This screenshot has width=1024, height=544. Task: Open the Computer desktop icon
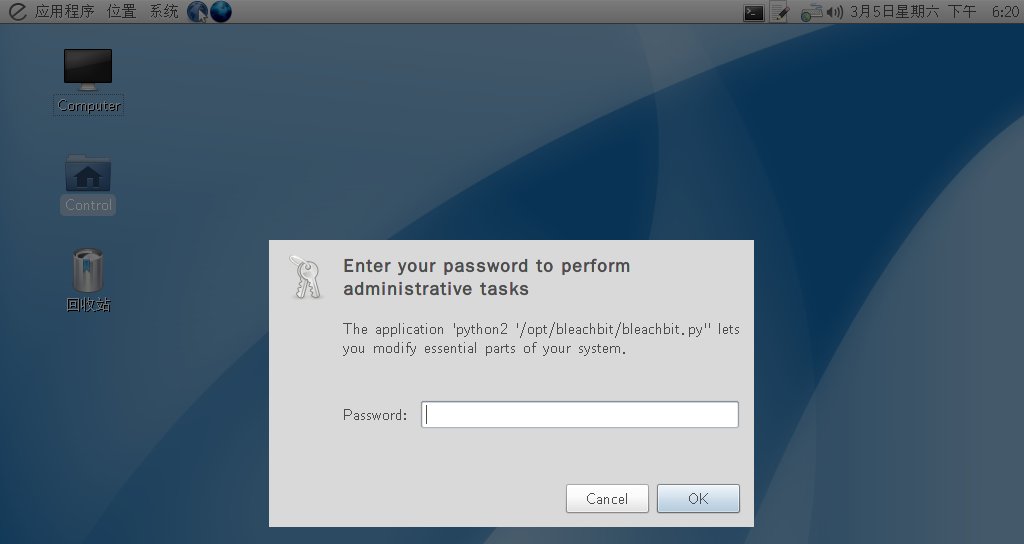point(88,81)
